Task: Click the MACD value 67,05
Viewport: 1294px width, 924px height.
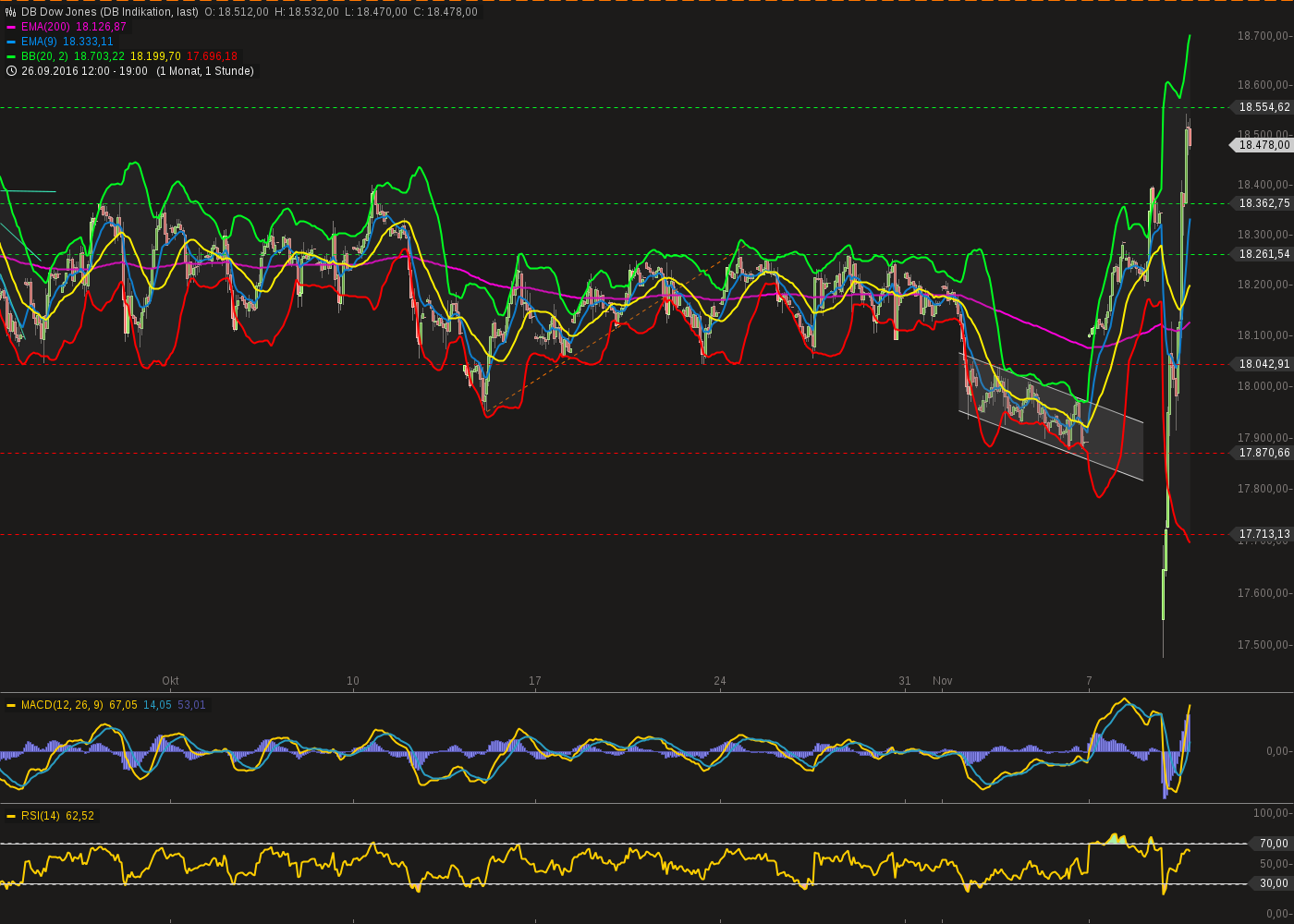Action: [123, 705]
